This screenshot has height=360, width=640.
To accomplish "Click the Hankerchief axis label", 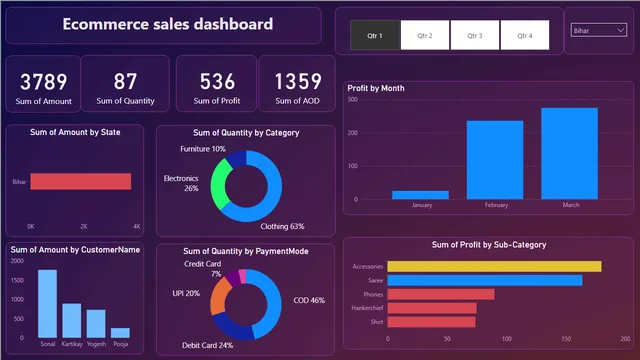I will pyautogui.click(x=367, y=308).
